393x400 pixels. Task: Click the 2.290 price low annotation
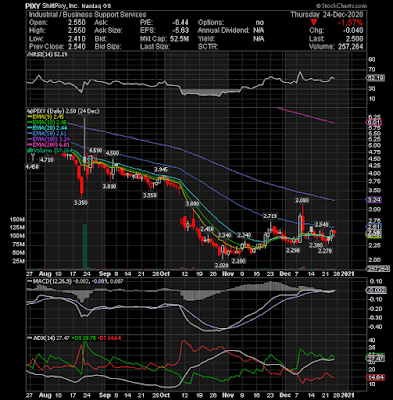coord(293,250)
